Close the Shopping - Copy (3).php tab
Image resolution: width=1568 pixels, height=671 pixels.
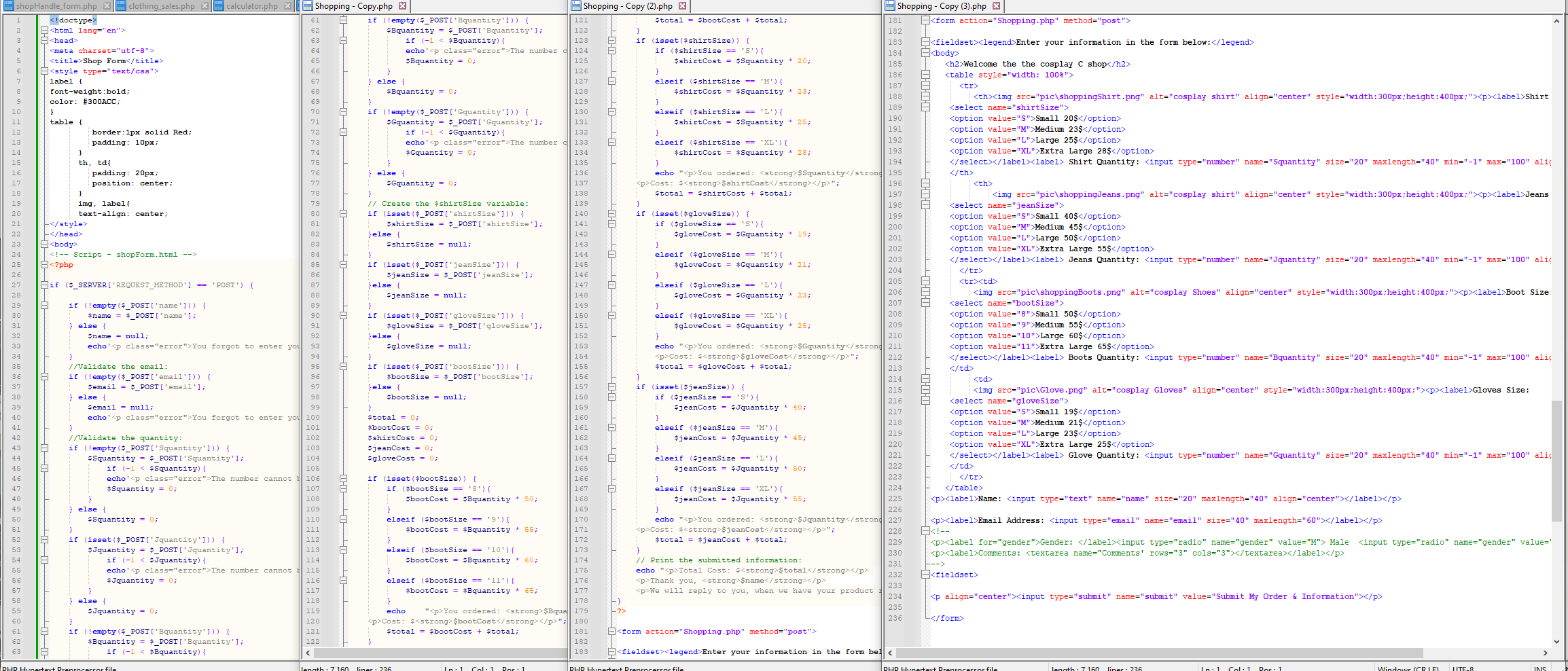tap(996, 6)
